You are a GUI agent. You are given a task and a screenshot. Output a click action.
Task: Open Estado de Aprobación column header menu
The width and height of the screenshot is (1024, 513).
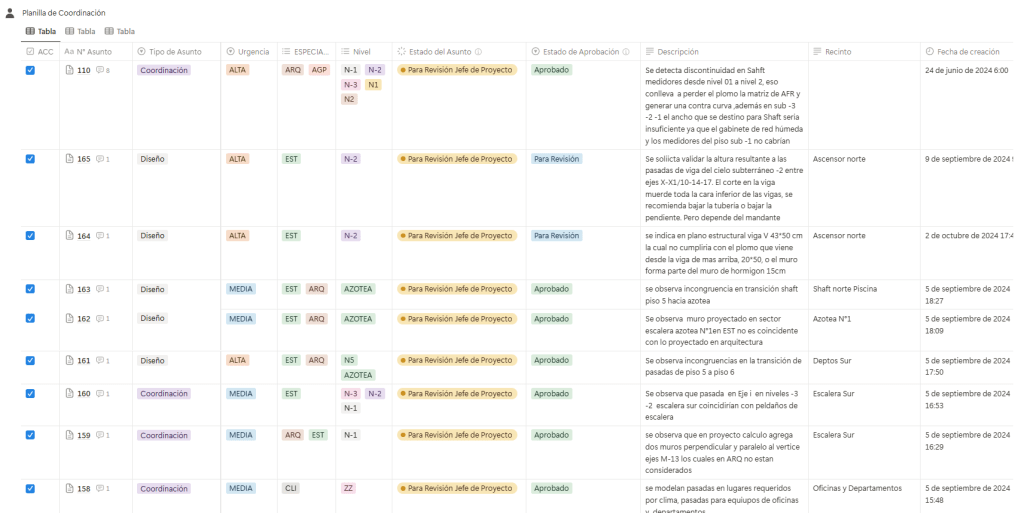point(583,52)
